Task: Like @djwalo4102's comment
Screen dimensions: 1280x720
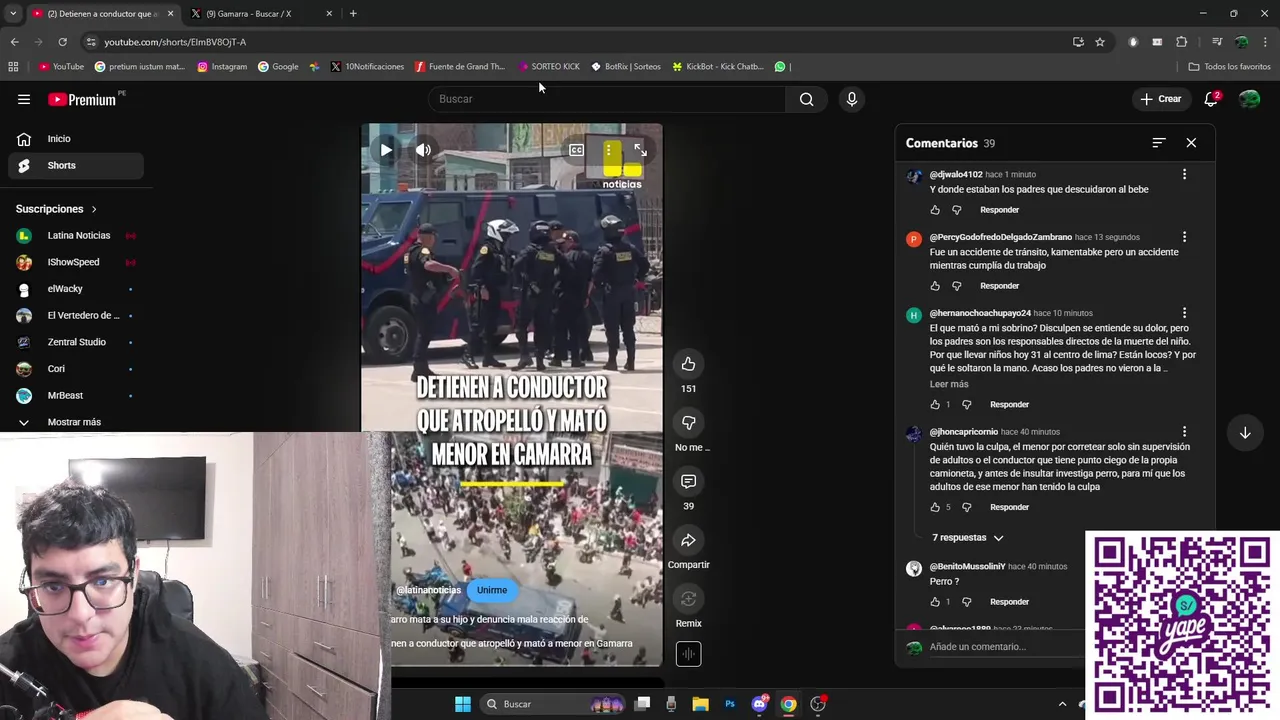Action: [935, 210]
